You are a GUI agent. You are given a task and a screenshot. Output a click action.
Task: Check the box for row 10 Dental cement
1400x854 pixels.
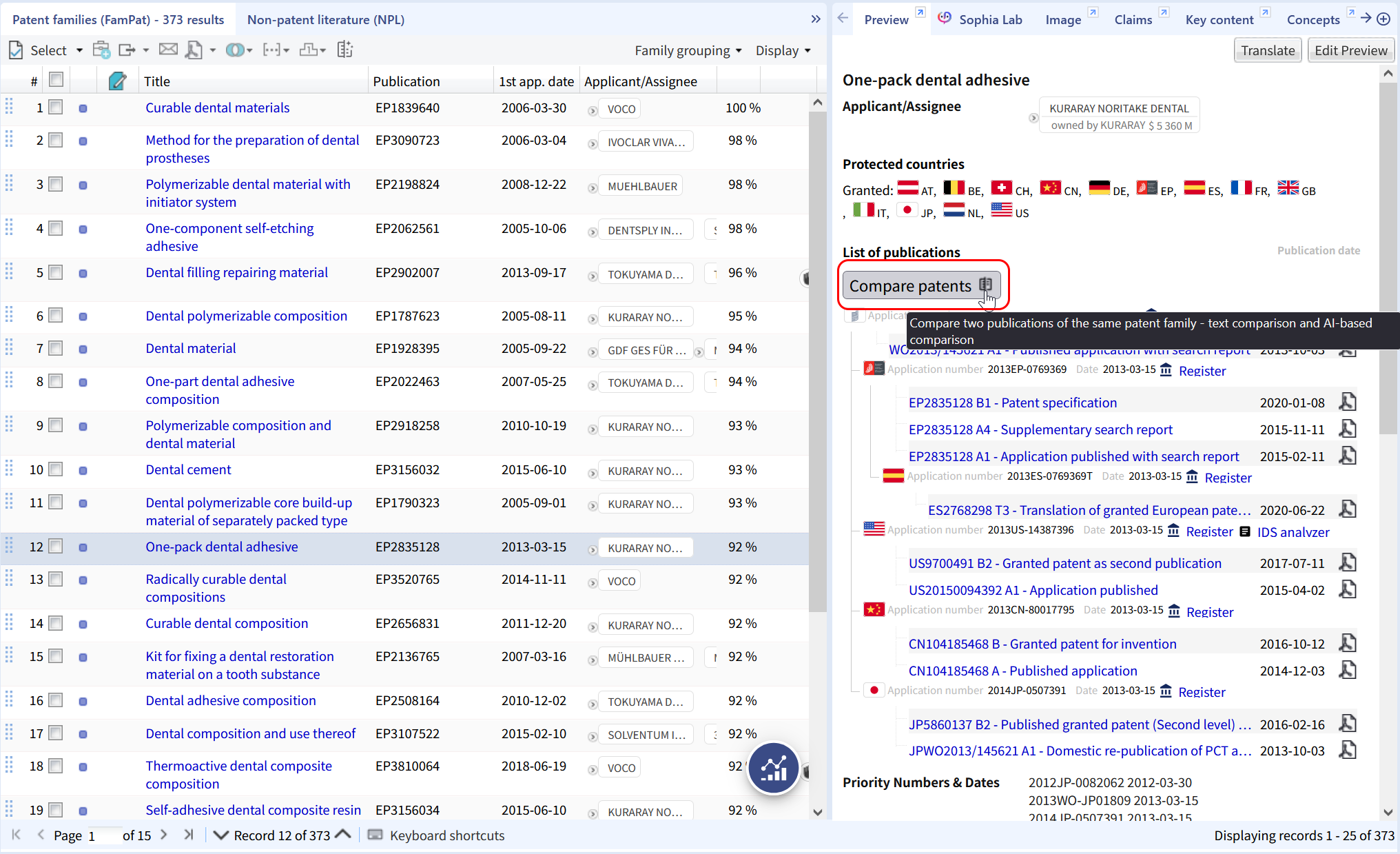coord(56,469)
